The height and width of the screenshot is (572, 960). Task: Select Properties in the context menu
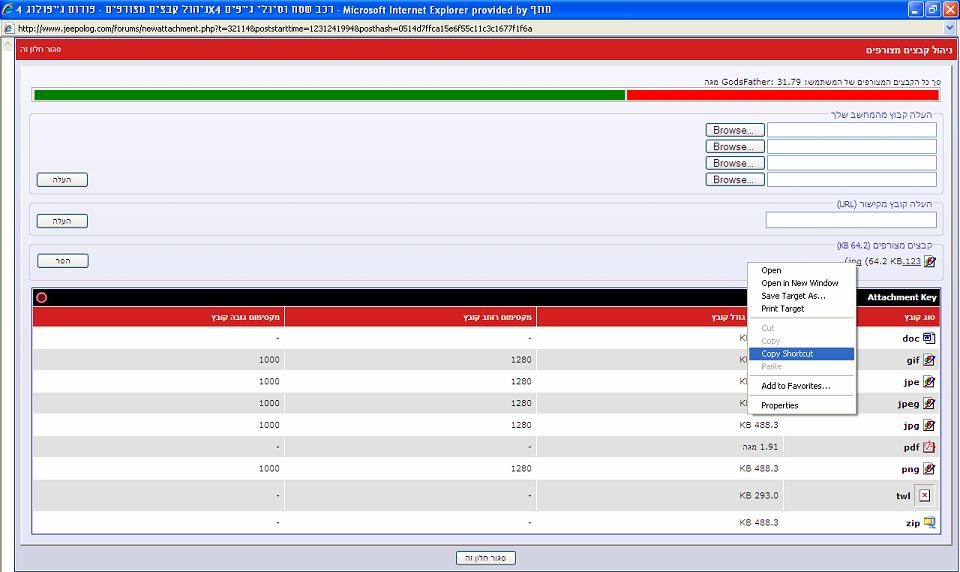pos(779,405)
